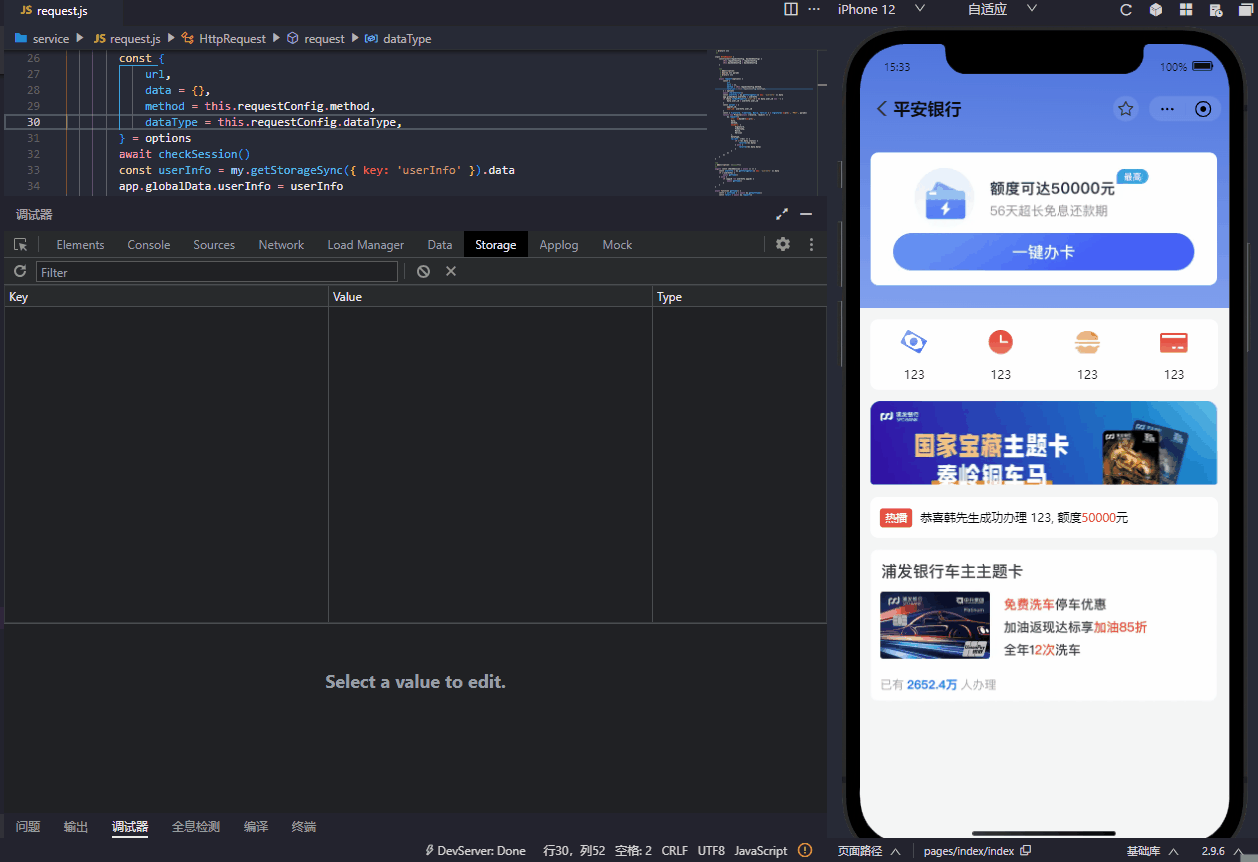Click inside the storage Filter input field

216,271
